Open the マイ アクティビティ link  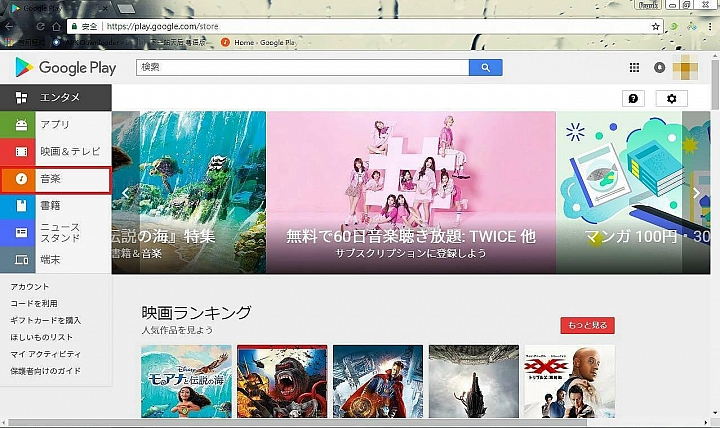tap(45, 354)
